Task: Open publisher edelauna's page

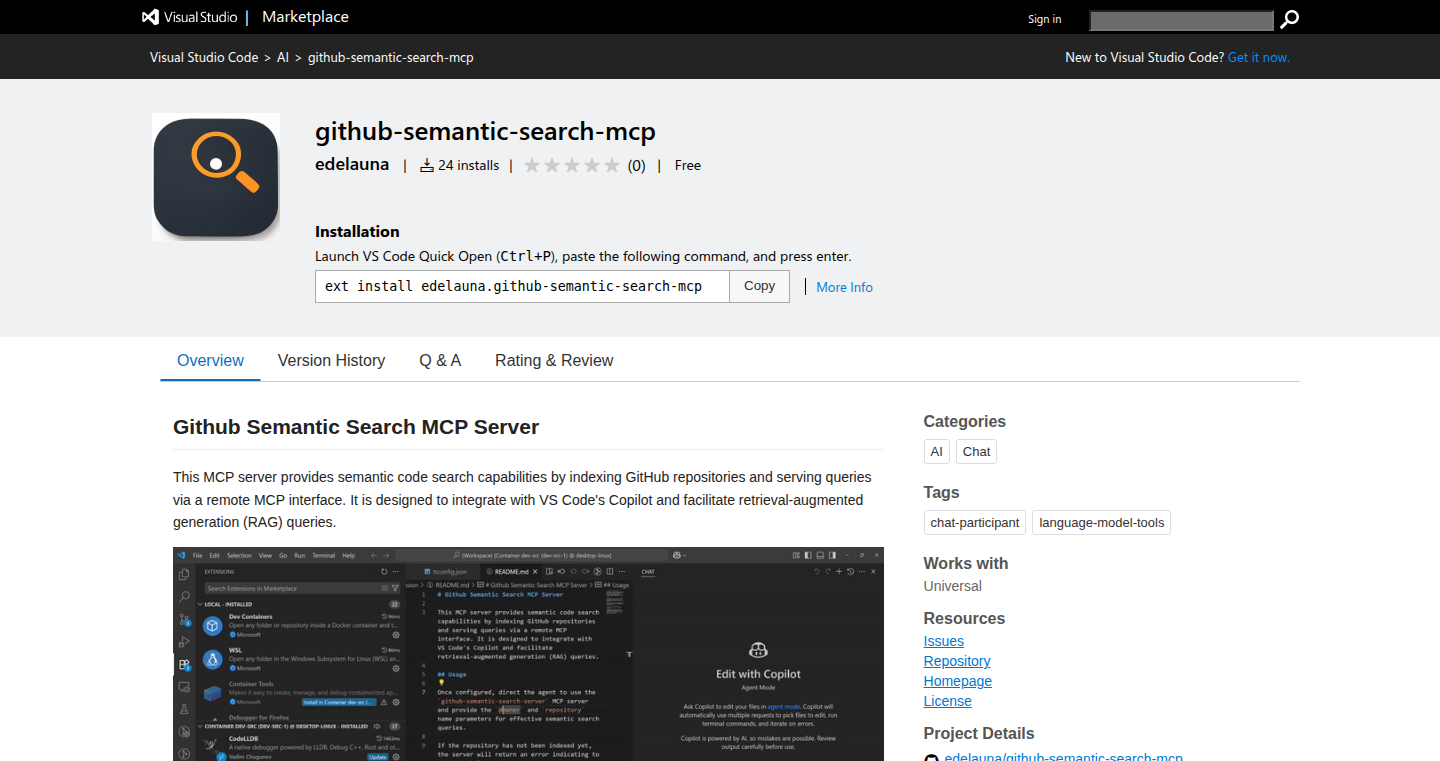Action: 352,165
